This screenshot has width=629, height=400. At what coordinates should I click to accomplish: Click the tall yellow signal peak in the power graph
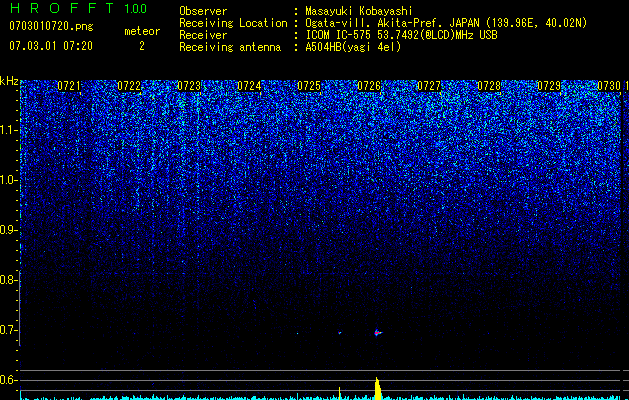click(x=377, y=388)
